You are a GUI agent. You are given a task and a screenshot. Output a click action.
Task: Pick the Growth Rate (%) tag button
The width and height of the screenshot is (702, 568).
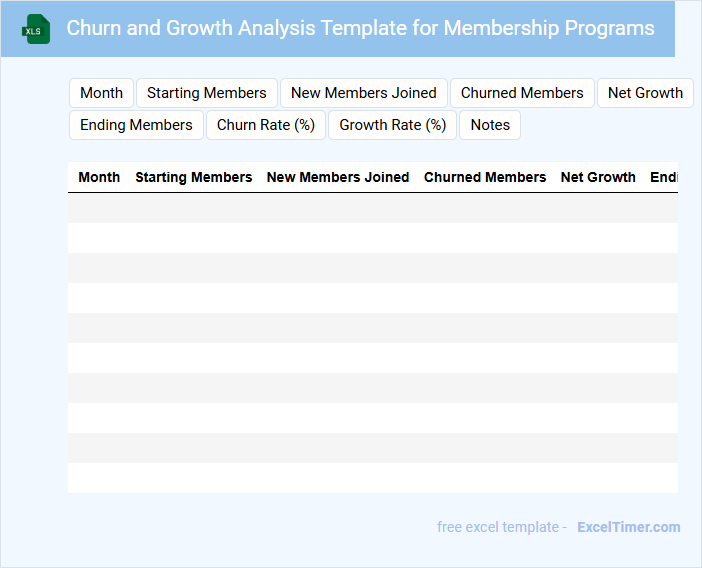392,125
